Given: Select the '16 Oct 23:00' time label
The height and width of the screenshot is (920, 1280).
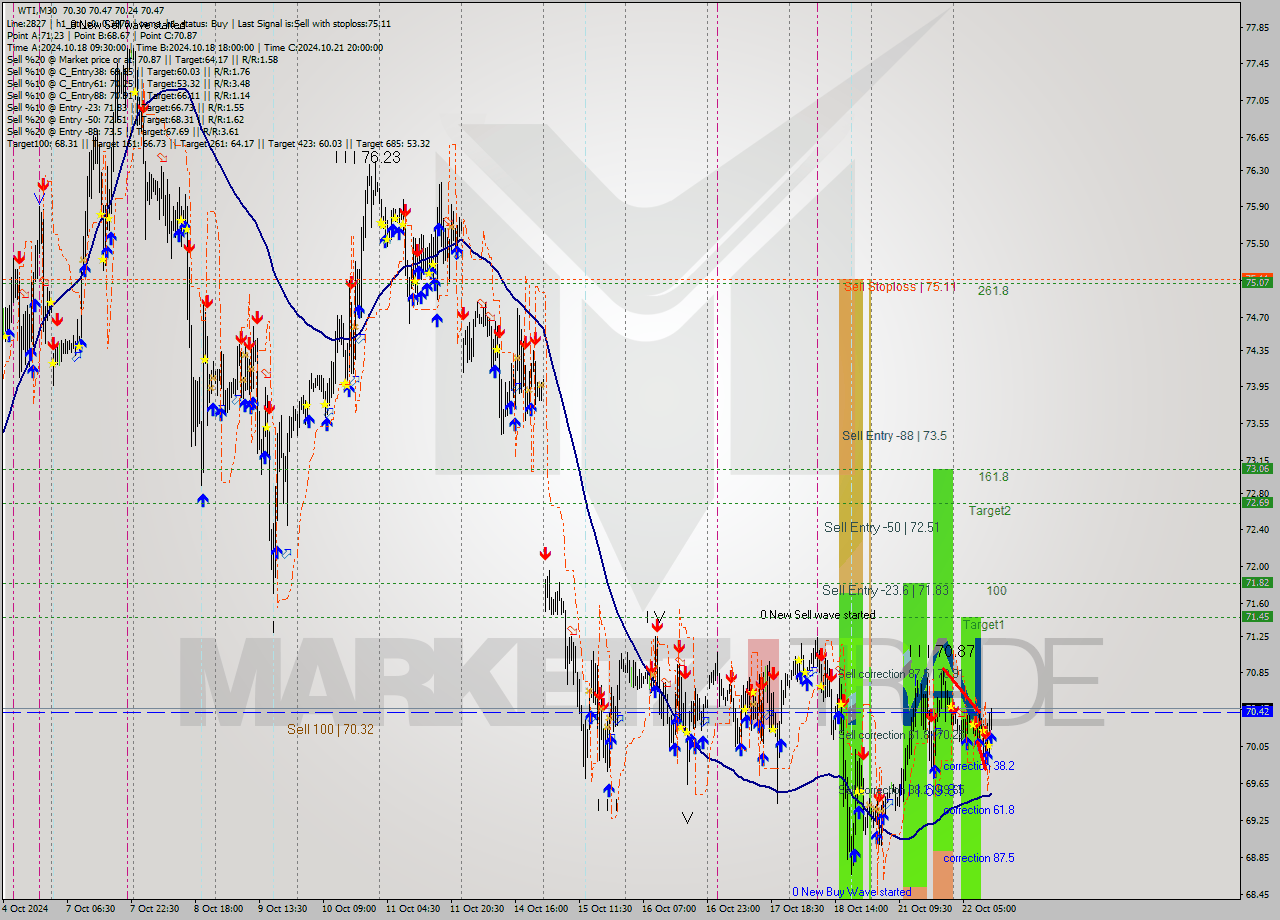Looking at the screenshot, I should click(735, 909).
